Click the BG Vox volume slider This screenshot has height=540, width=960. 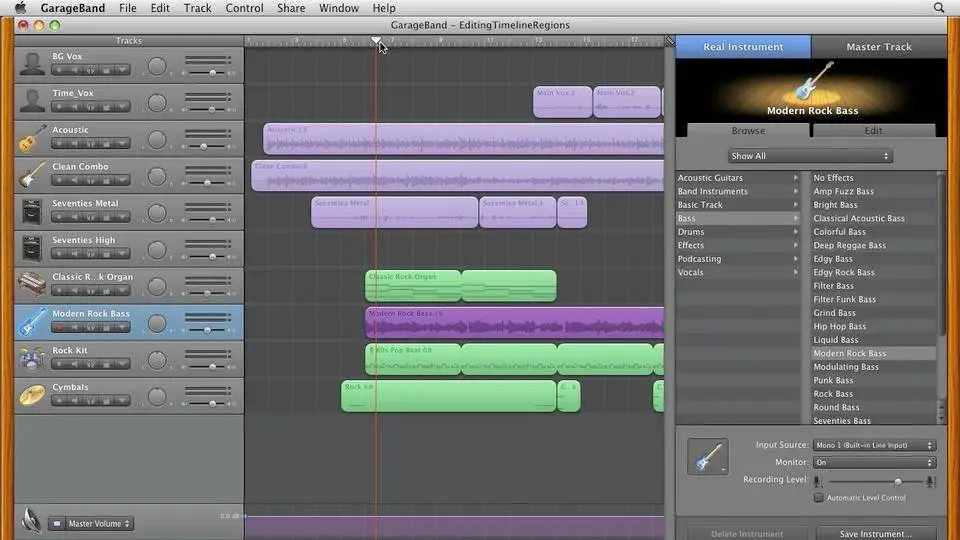click(x=207, y=73)
